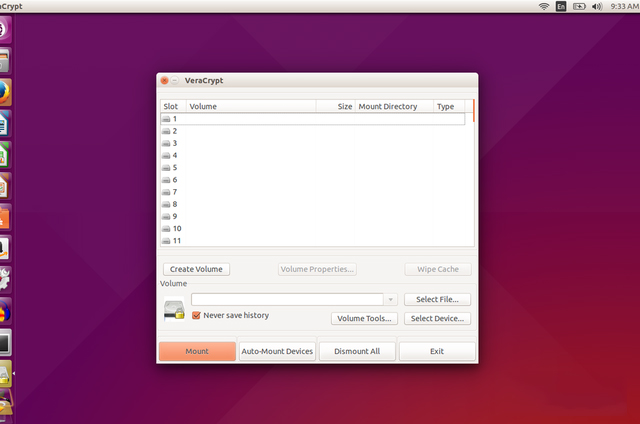
Task: Select slot 1 drive row
Action: click(313, 119)
